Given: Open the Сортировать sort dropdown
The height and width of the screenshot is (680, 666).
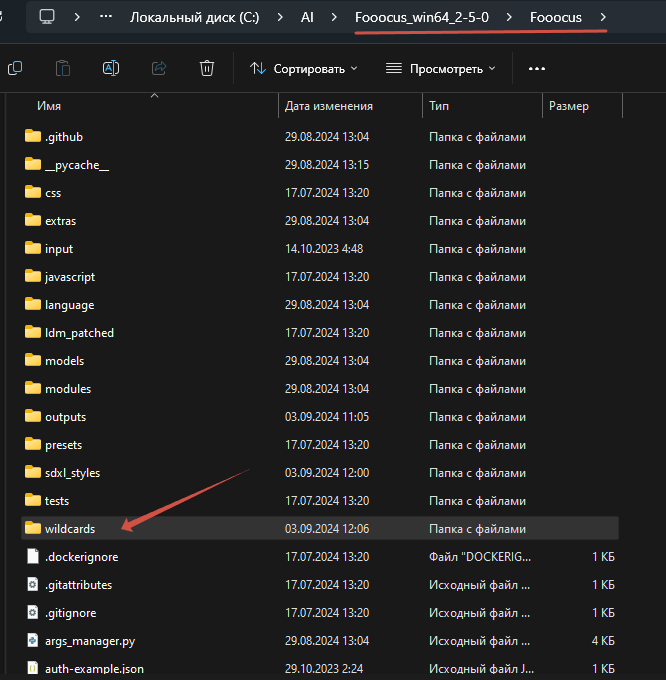Looking at the screenshot, I should pyautogui.click(x=304, y=69).
